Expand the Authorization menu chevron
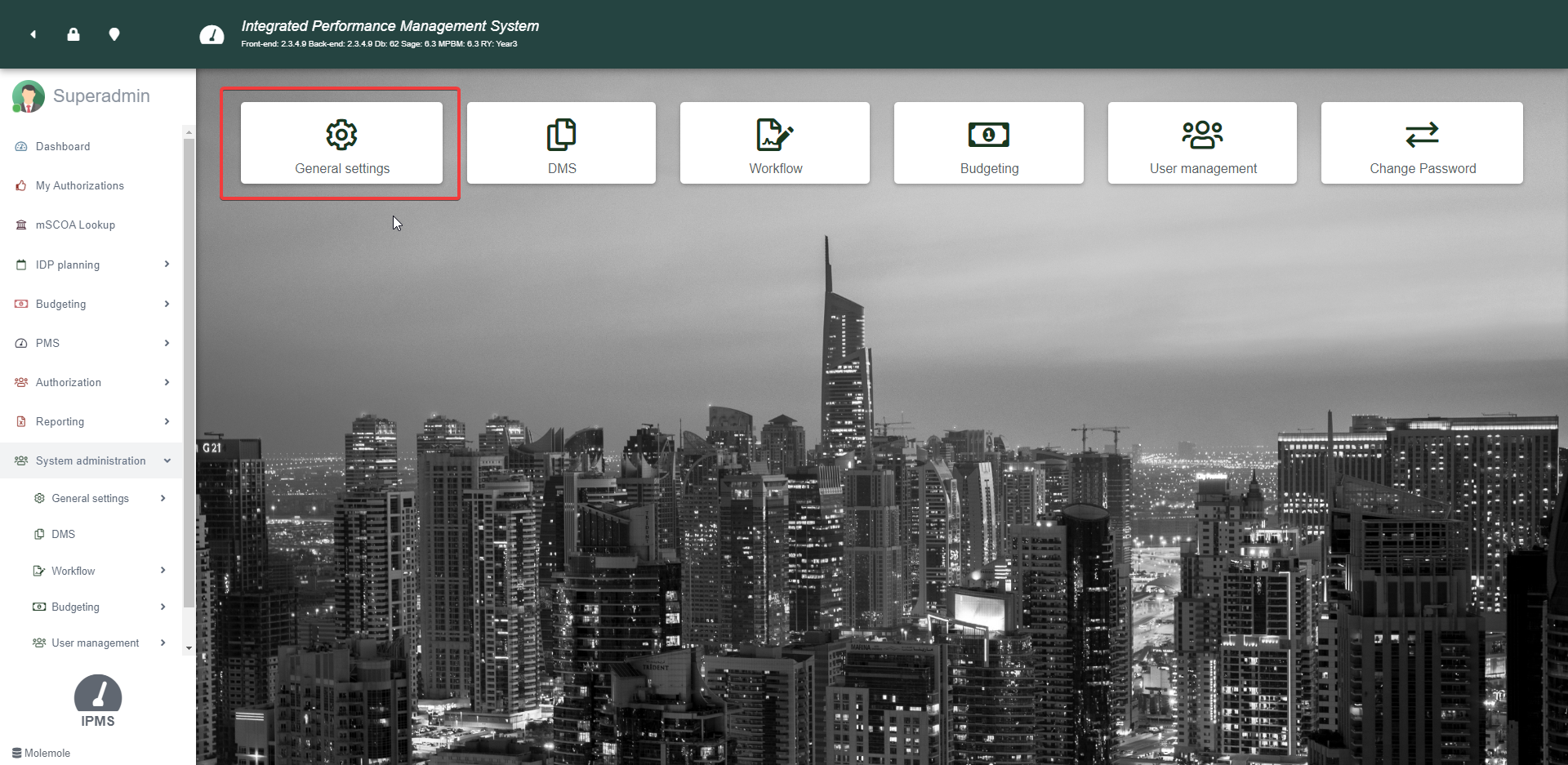The width and height of the screenshot is (1568, 765). pyautogui.click(x=167, y=382)
